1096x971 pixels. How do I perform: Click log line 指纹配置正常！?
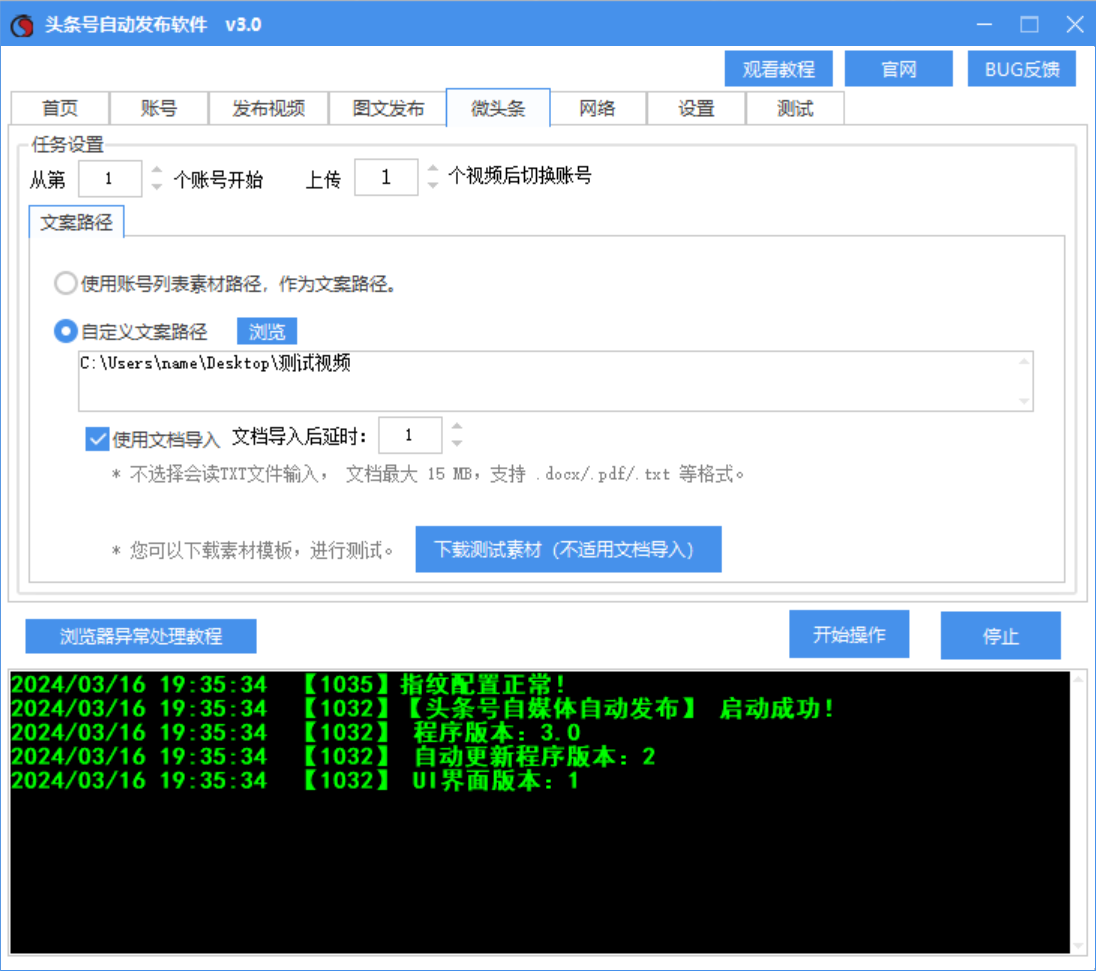[288, 684]
